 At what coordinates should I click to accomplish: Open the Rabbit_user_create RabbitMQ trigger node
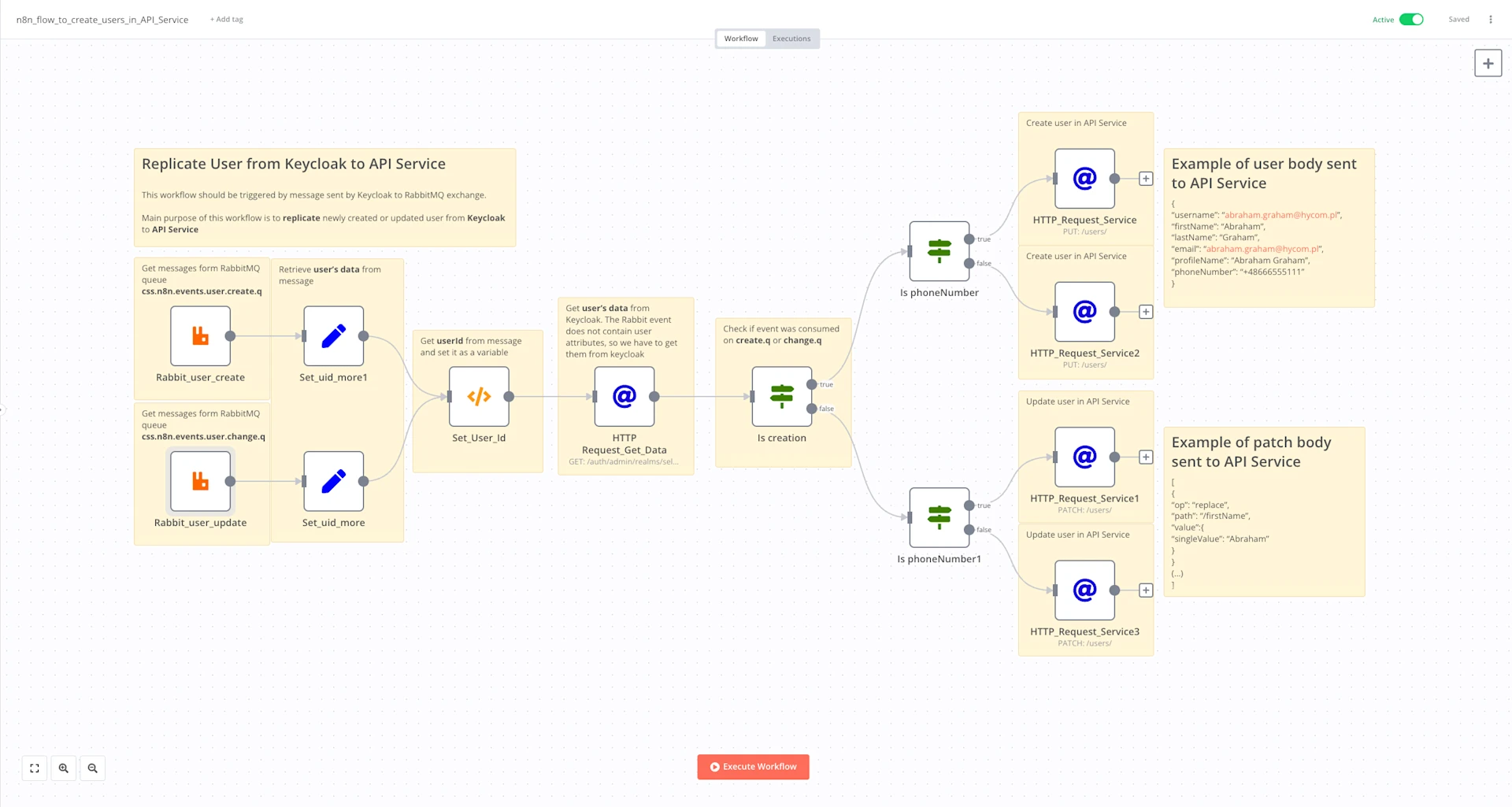coord(200,335)
